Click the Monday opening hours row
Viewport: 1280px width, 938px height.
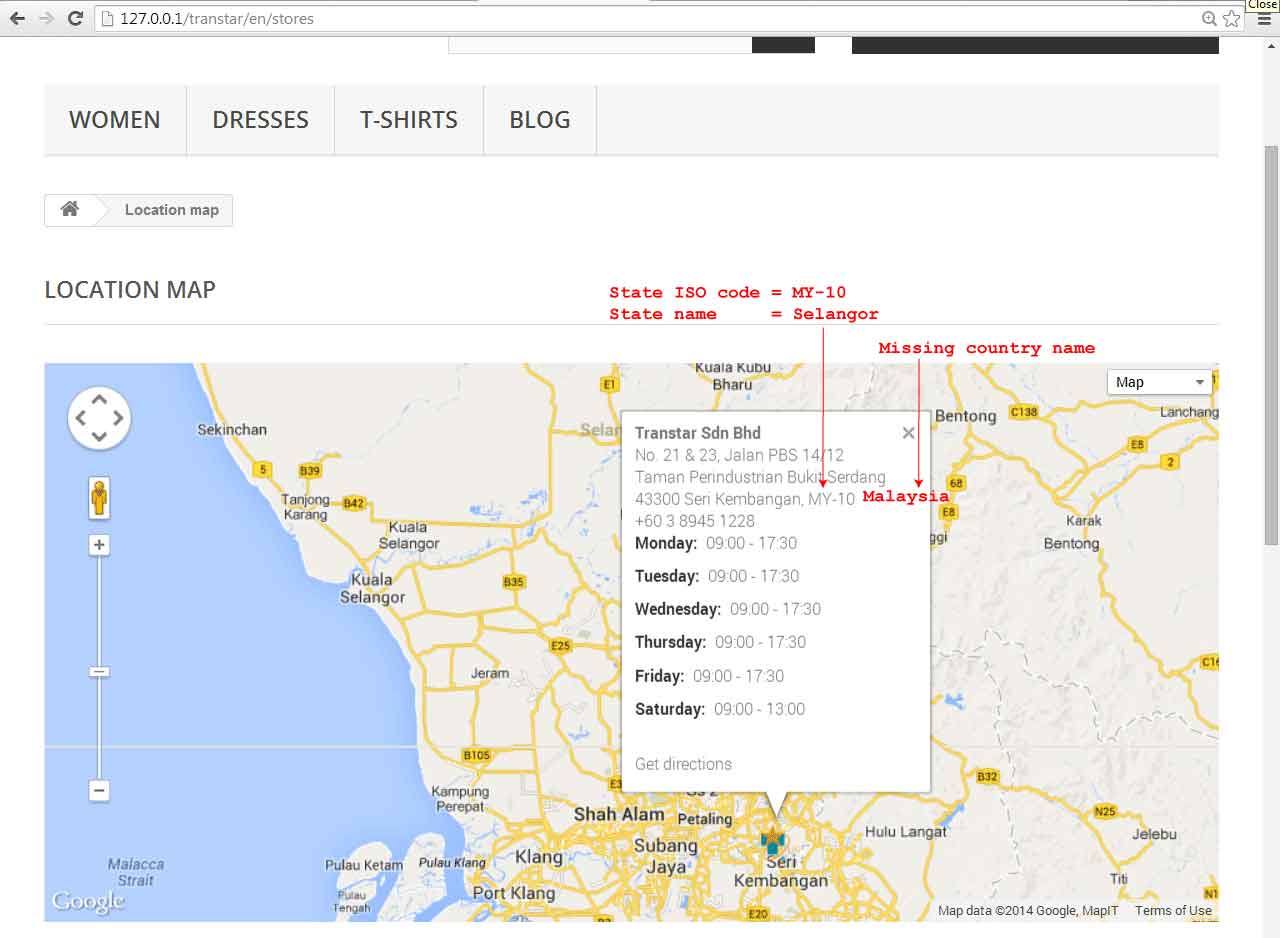(716, 543)
